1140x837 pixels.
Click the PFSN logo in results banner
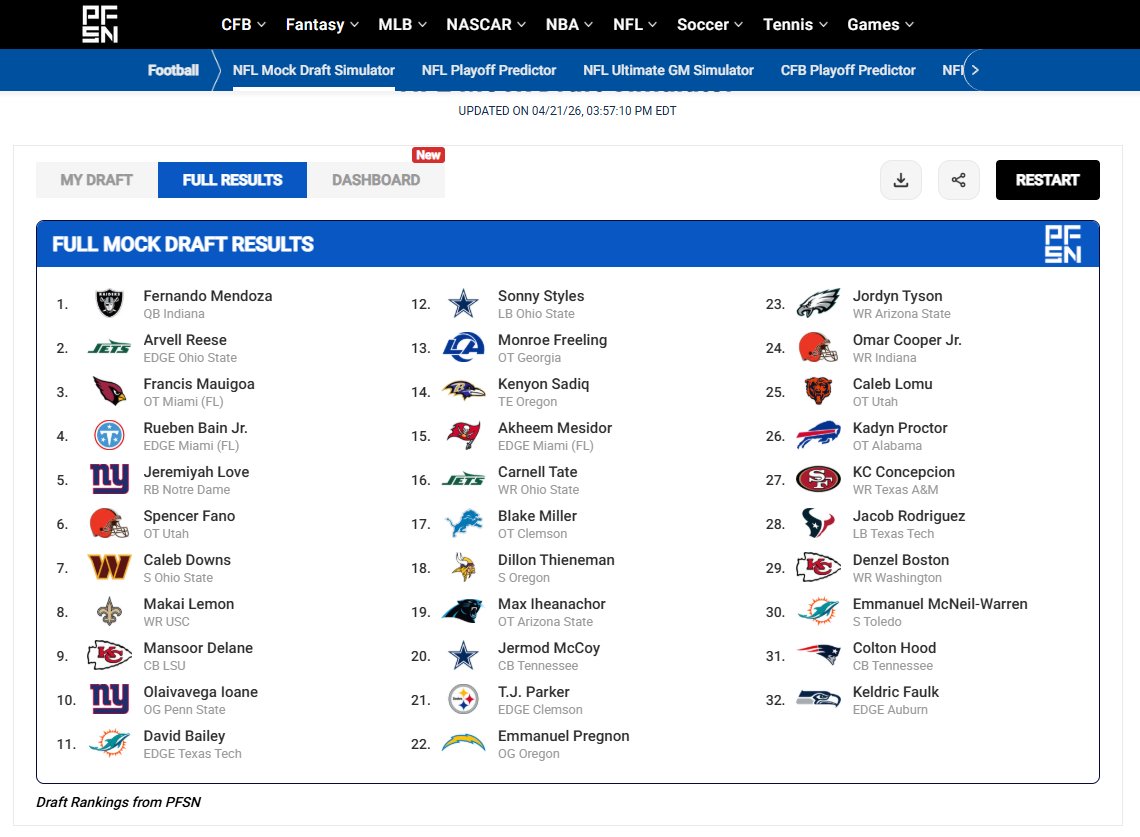point(1063,244)
